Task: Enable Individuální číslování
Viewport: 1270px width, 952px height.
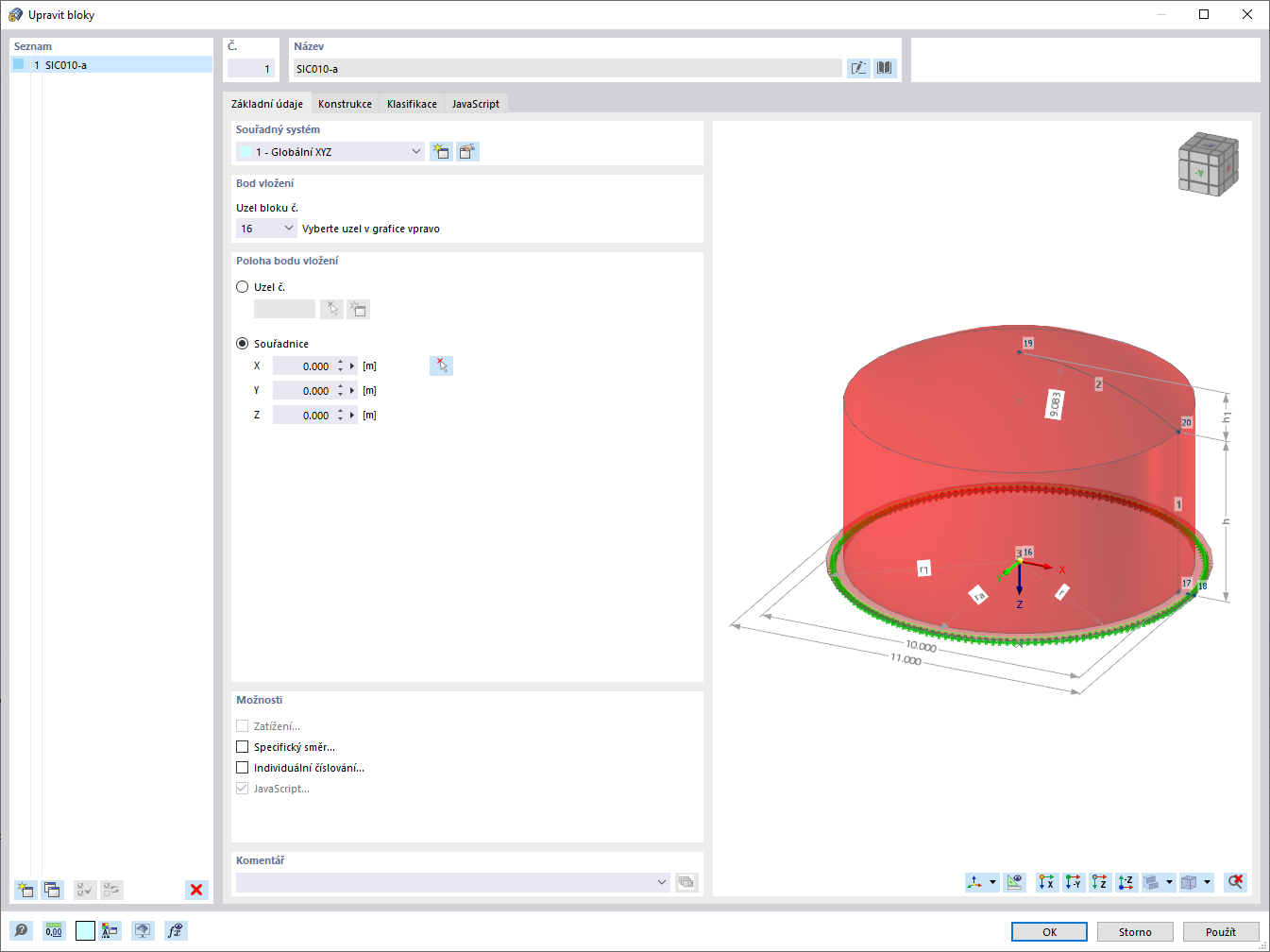Action: click(x=242, y=767)
